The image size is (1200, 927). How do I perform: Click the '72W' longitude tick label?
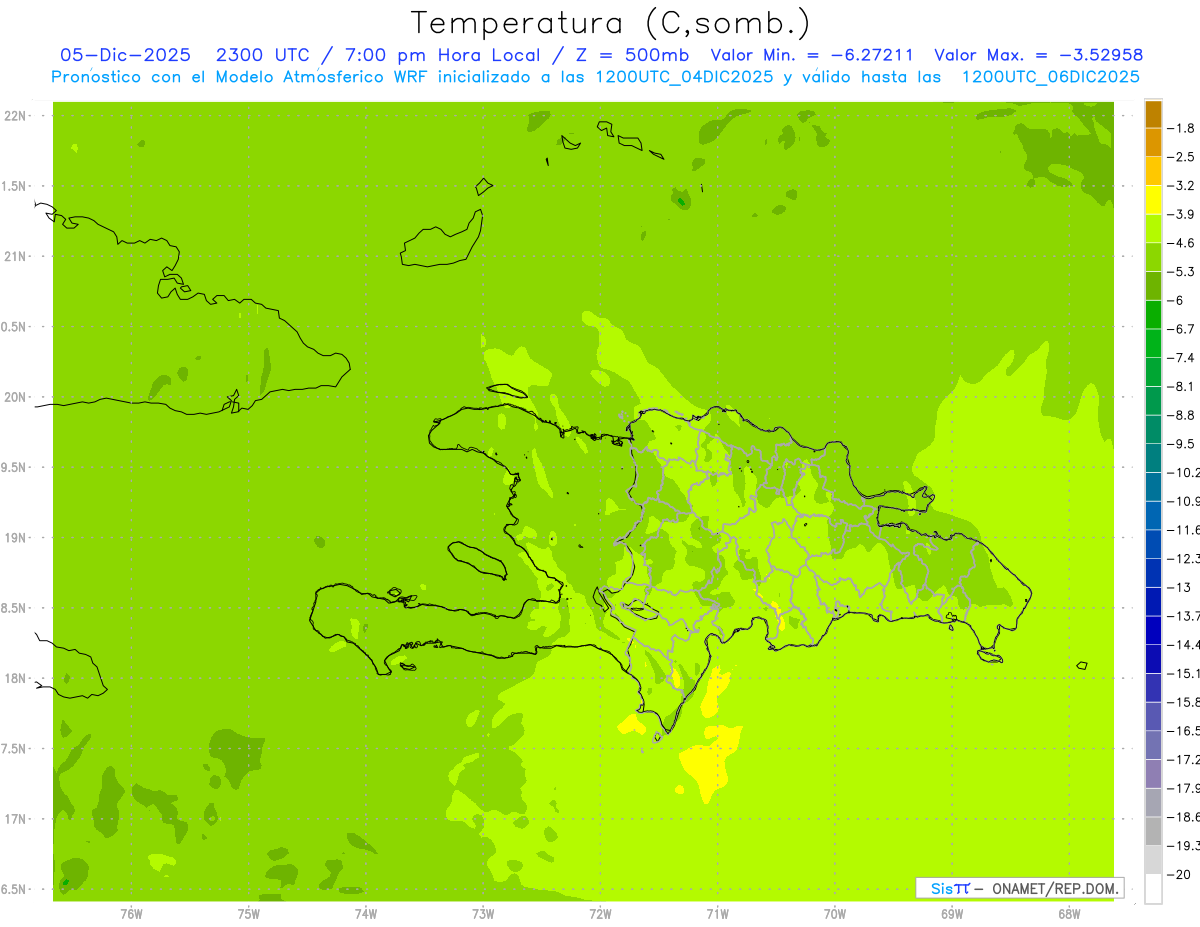pyautogui.click(x=600, y=913)
